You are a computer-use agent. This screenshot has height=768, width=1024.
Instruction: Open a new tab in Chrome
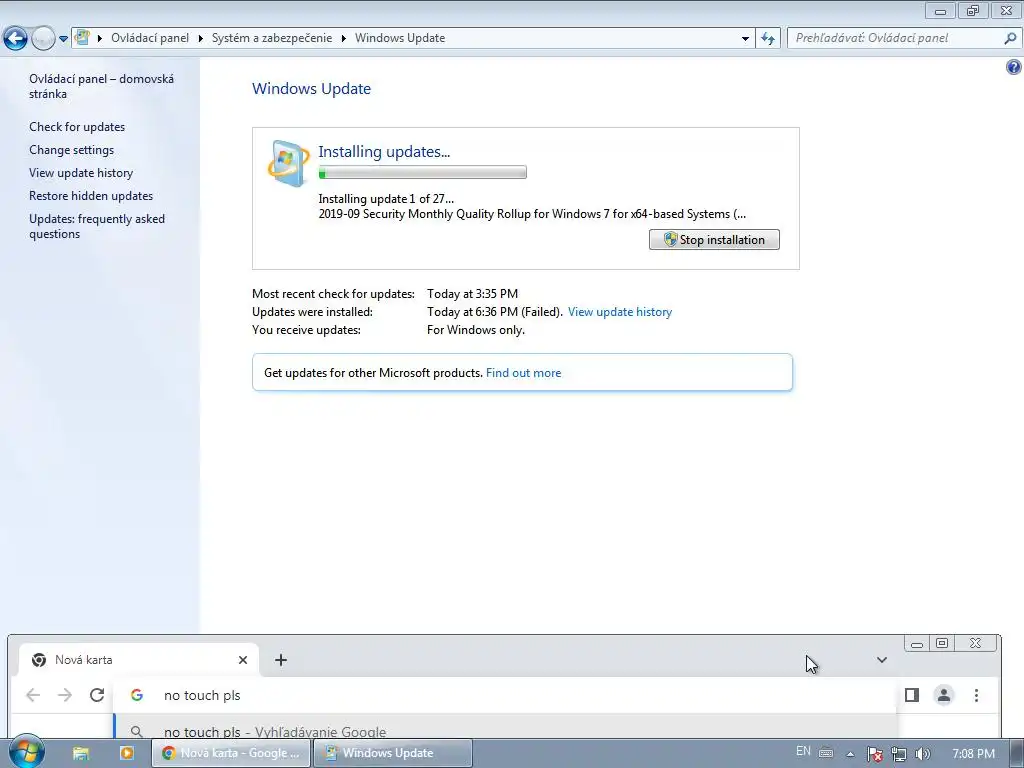pos(281,660)
